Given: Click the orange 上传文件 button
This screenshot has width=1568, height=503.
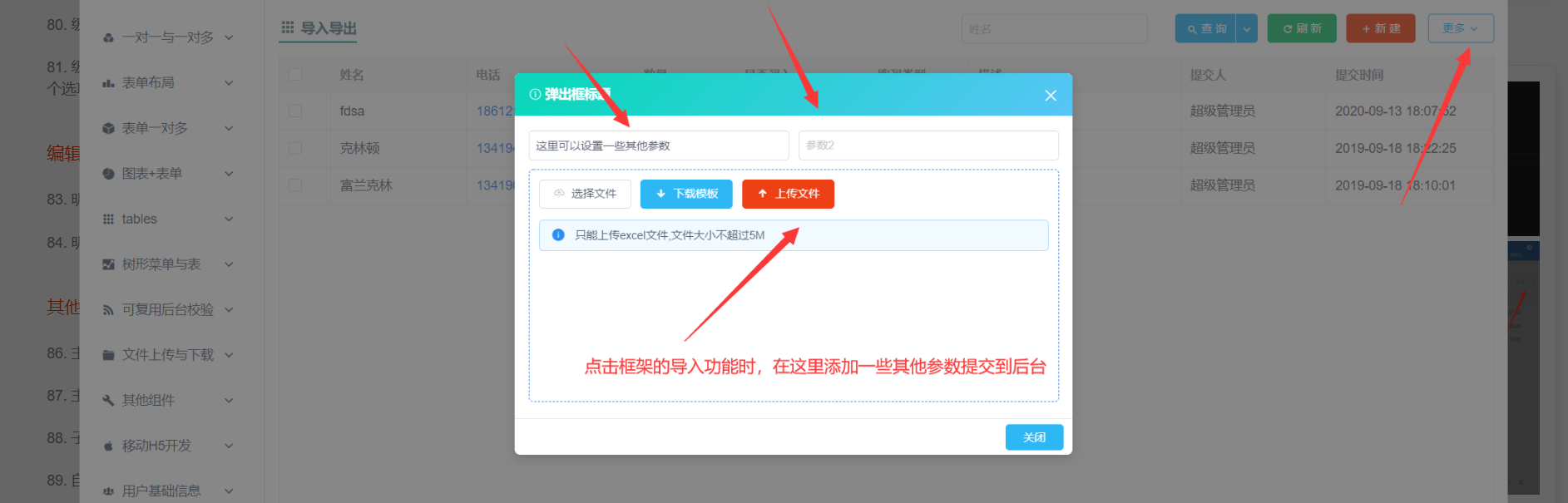Looking at the screenshot, I should coord(788,194).
